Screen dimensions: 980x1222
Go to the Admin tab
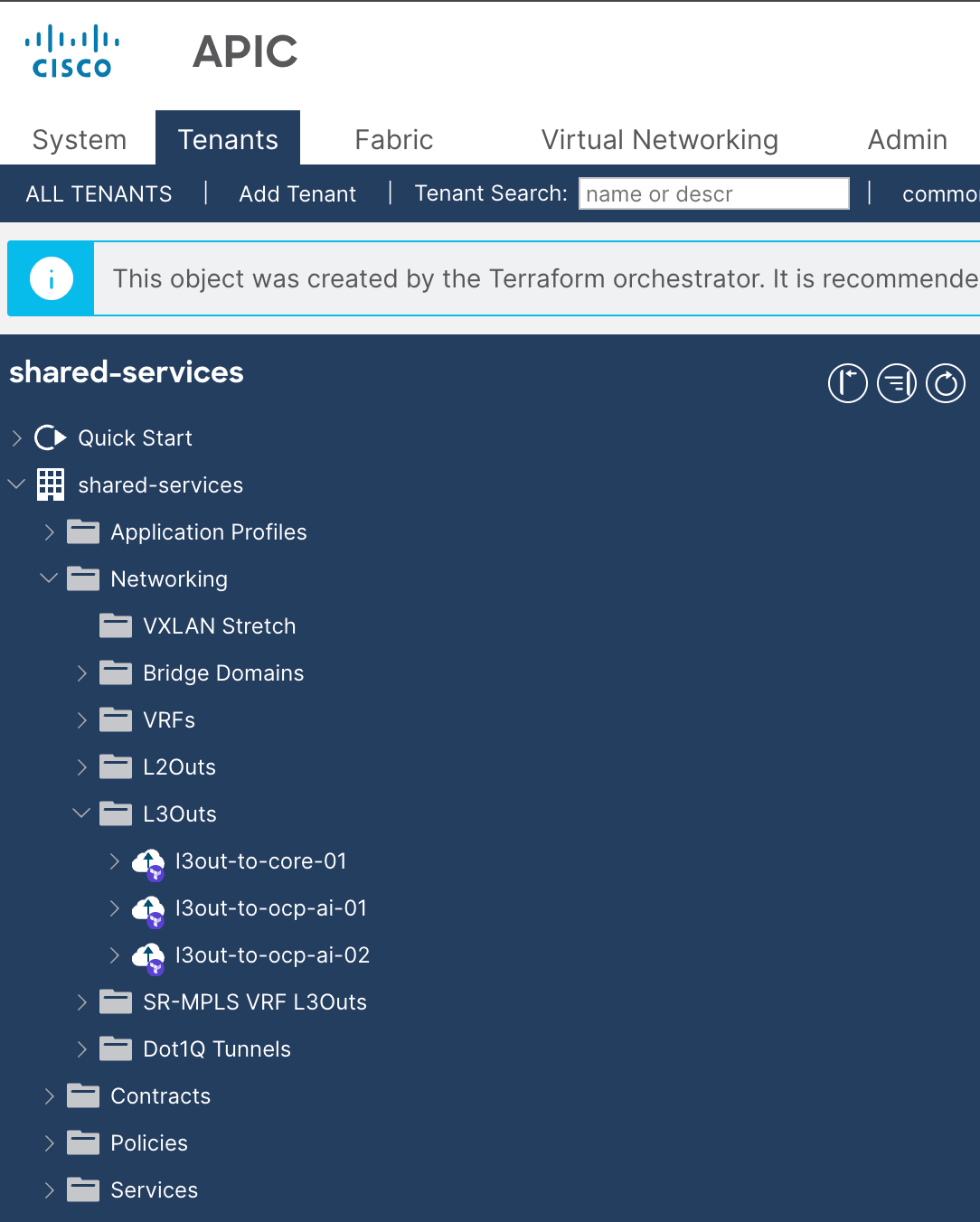tap(908, 139)
